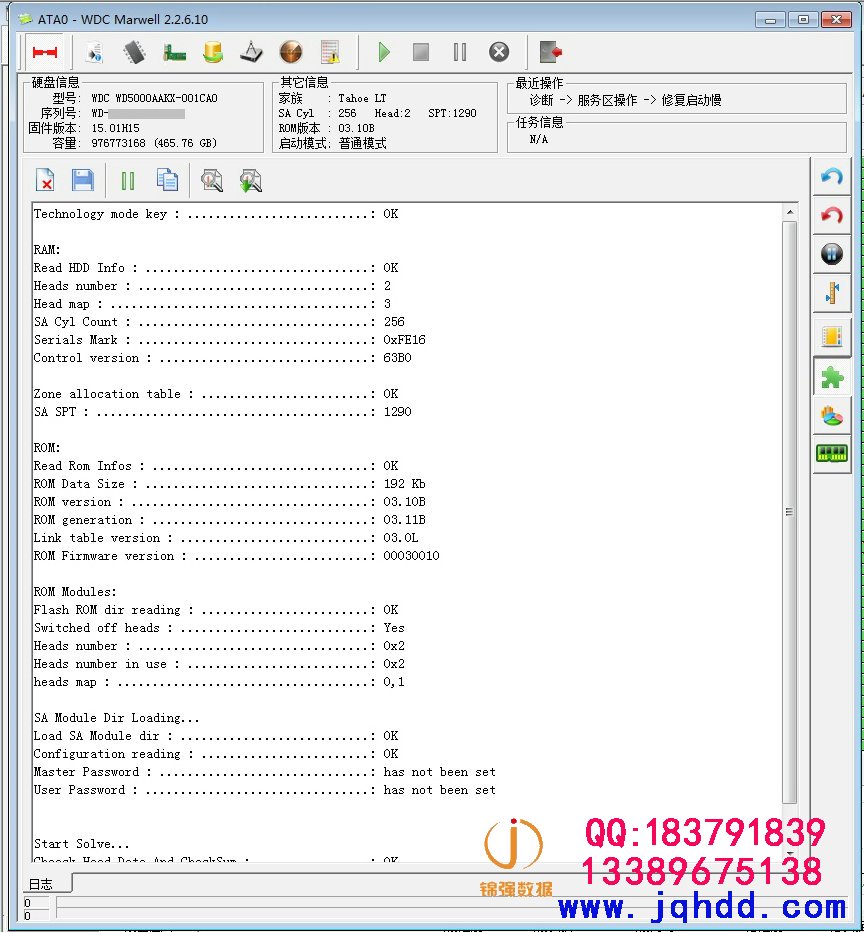Open the yellow notebook sidebar icon
Viewport: 864px width, 932px height.
coord(831,337)
